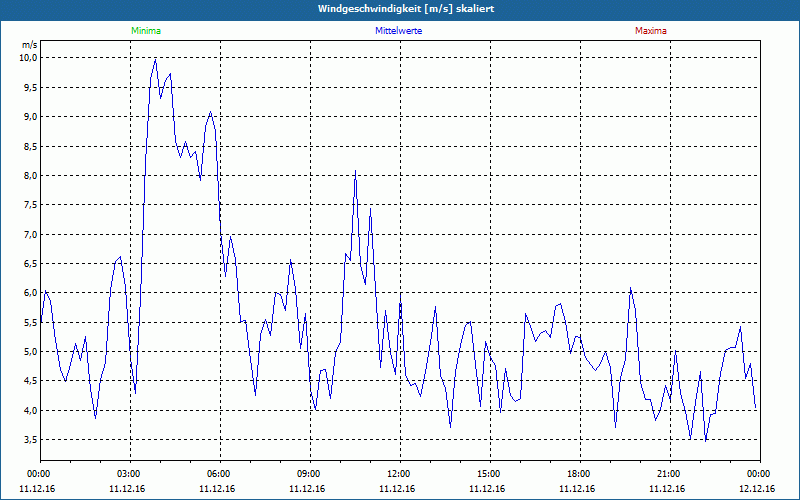Click the '8,0' y-axis value
Image resolution: width=800 pixels, height=500 pixels.
(31, 176)
